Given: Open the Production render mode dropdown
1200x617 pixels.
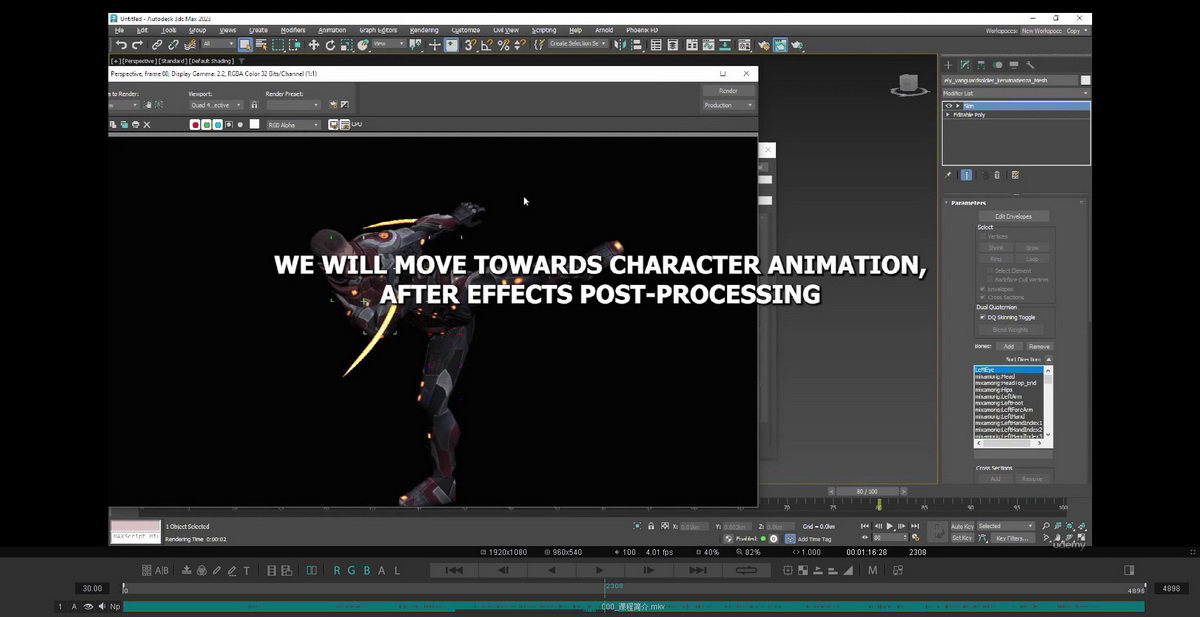Looking at the screenshot, I should point(728,105).
